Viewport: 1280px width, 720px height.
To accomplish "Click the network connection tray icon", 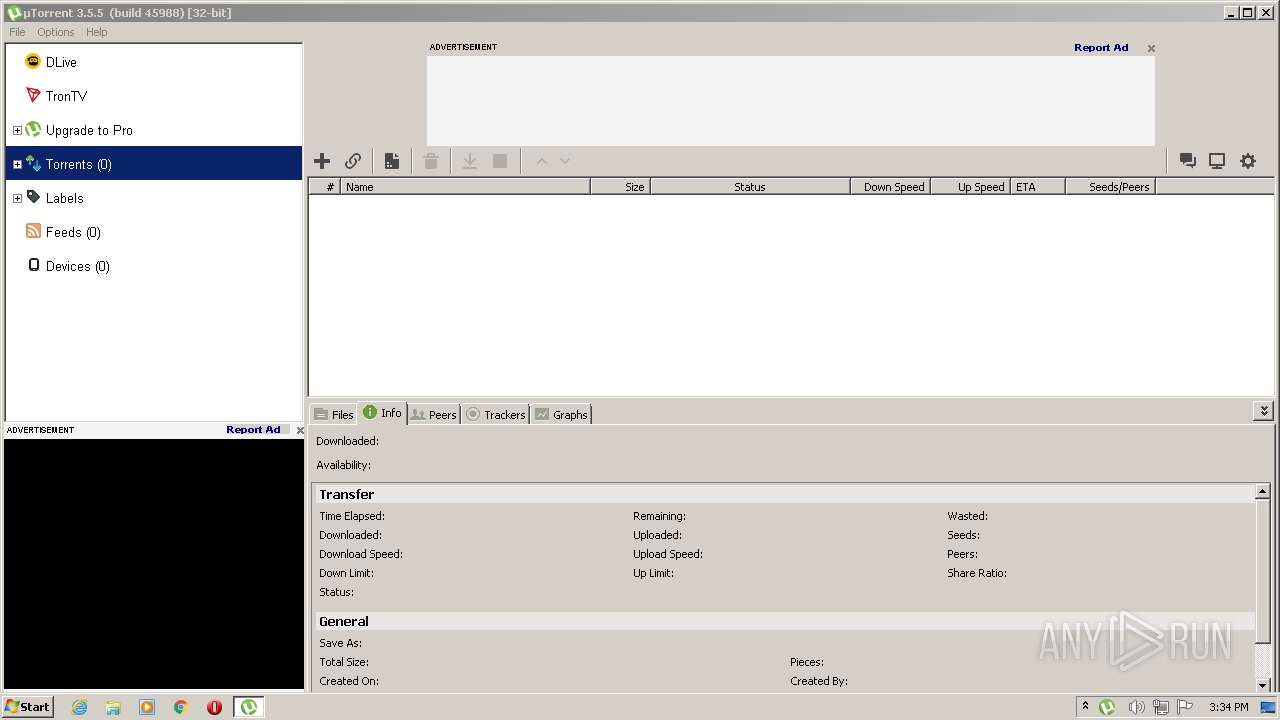I will pos(1161,707).
